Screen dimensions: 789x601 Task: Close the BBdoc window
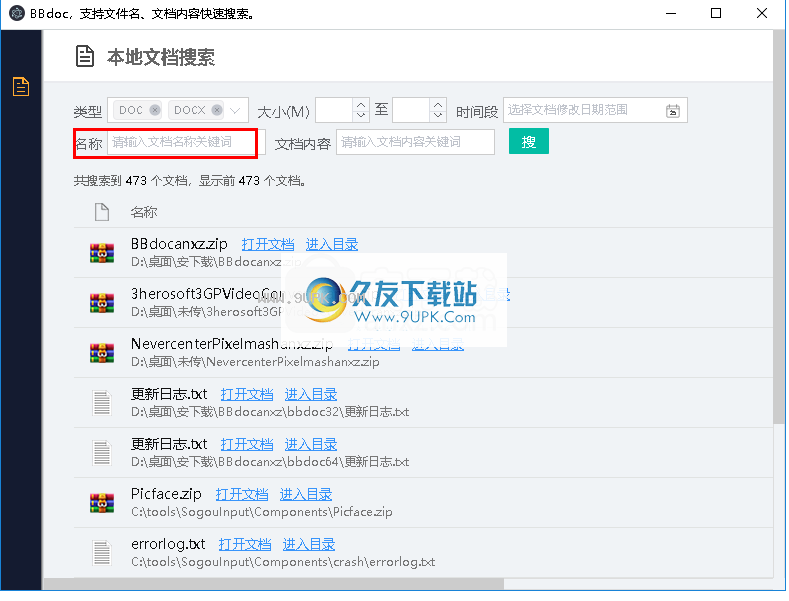point(762,14)
